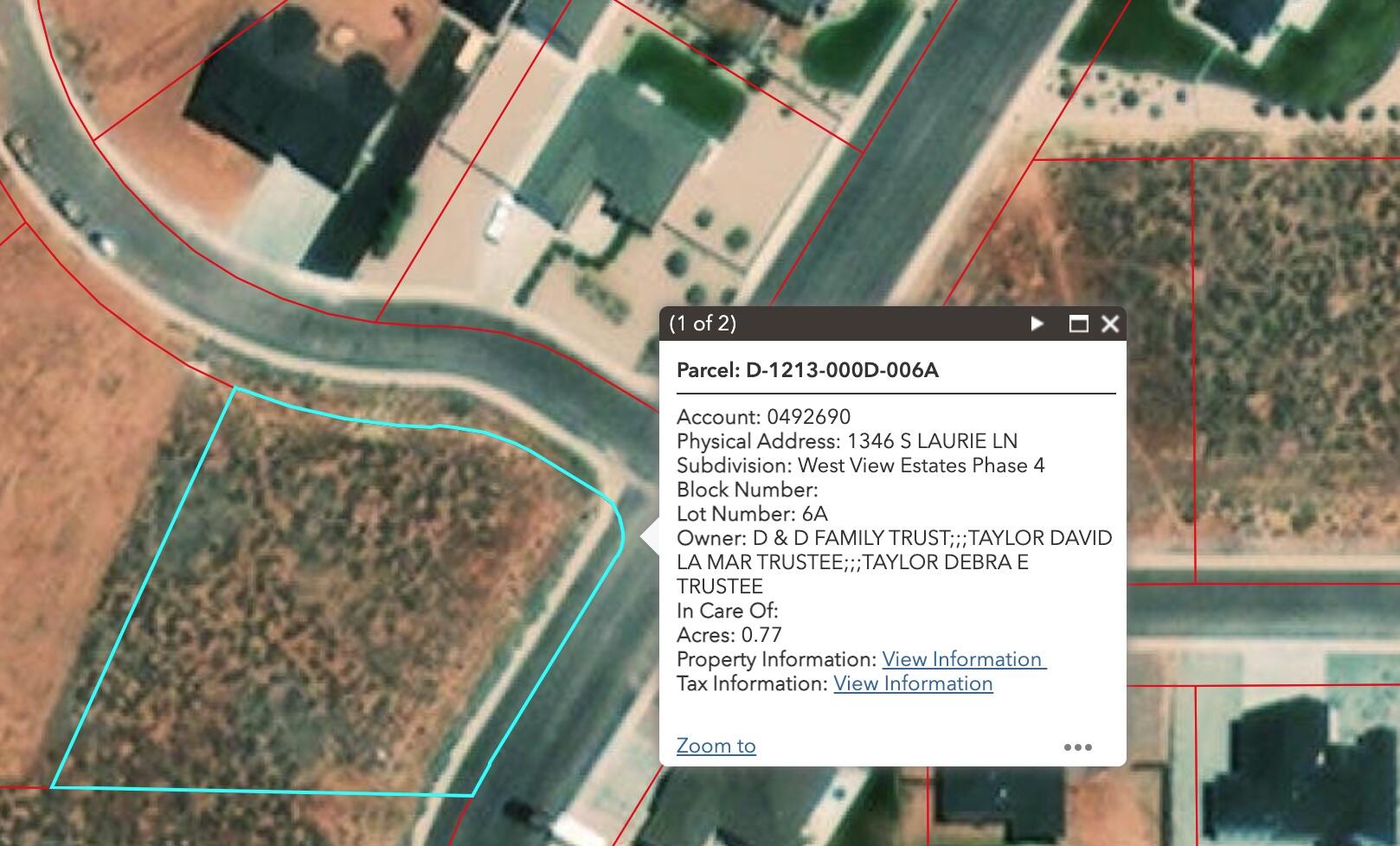Click the Acres 0.77 field
Screen dimensions: 1400x846
729,635
